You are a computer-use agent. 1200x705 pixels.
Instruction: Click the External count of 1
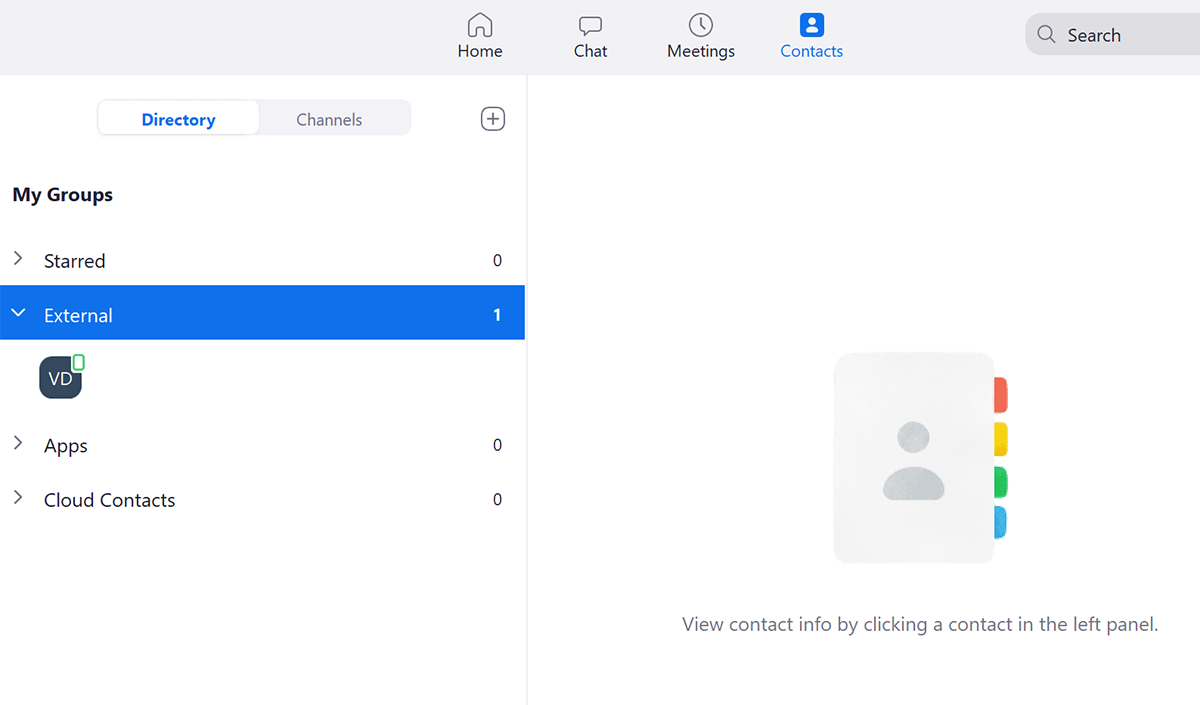tap(497, 315)
